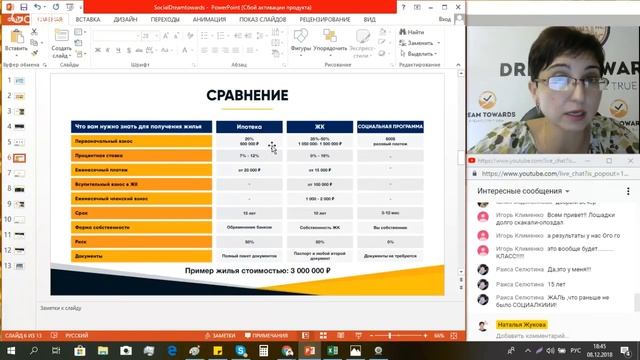Toggle italic К formatting
The height and width of the screenshot is (360, 640).
(108, 50)
